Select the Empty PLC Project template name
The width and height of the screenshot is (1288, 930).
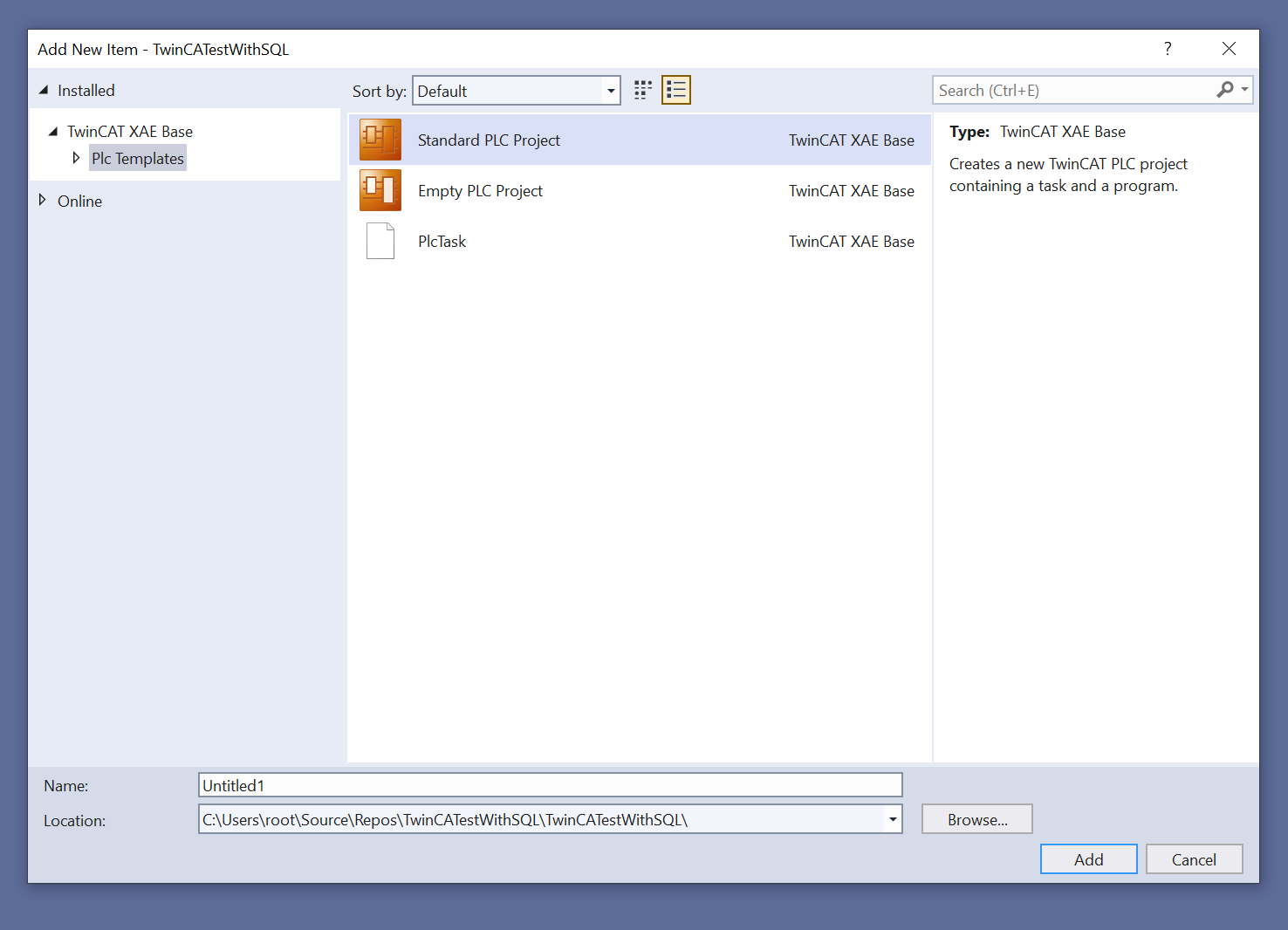[x=480, y=190]
